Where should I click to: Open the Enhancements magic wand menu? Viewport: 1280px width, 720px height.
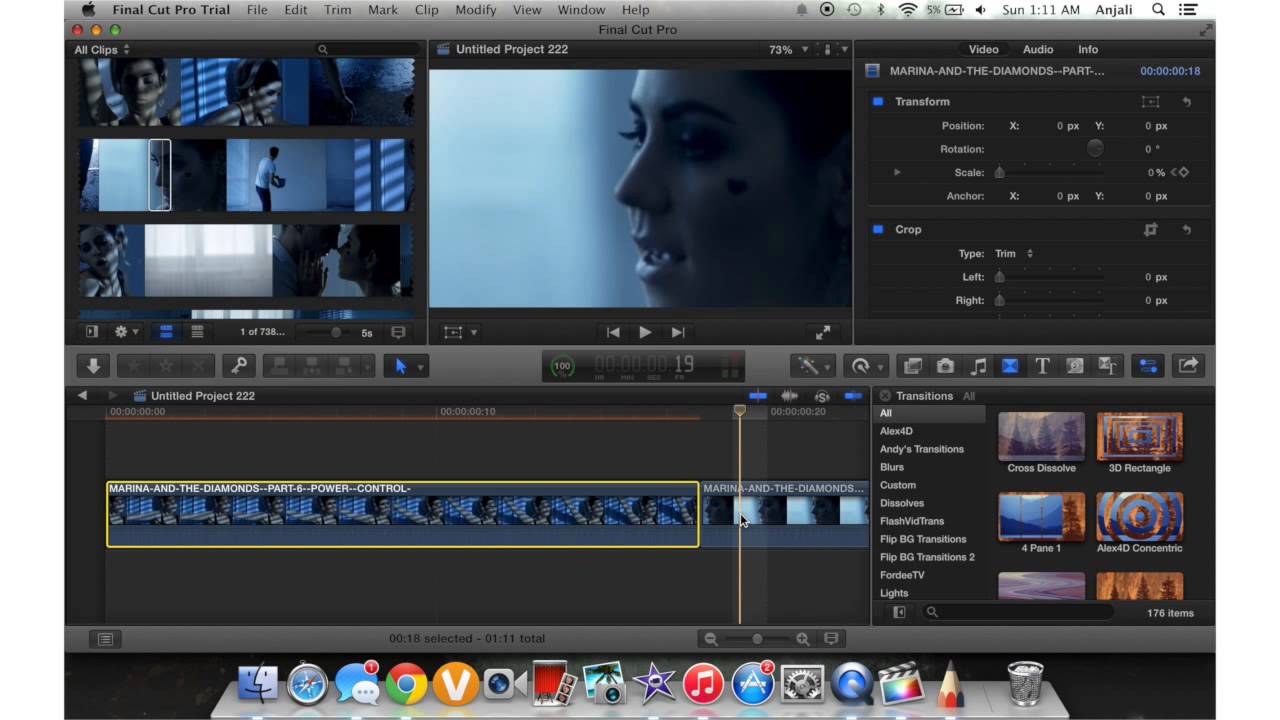(811, 366)
